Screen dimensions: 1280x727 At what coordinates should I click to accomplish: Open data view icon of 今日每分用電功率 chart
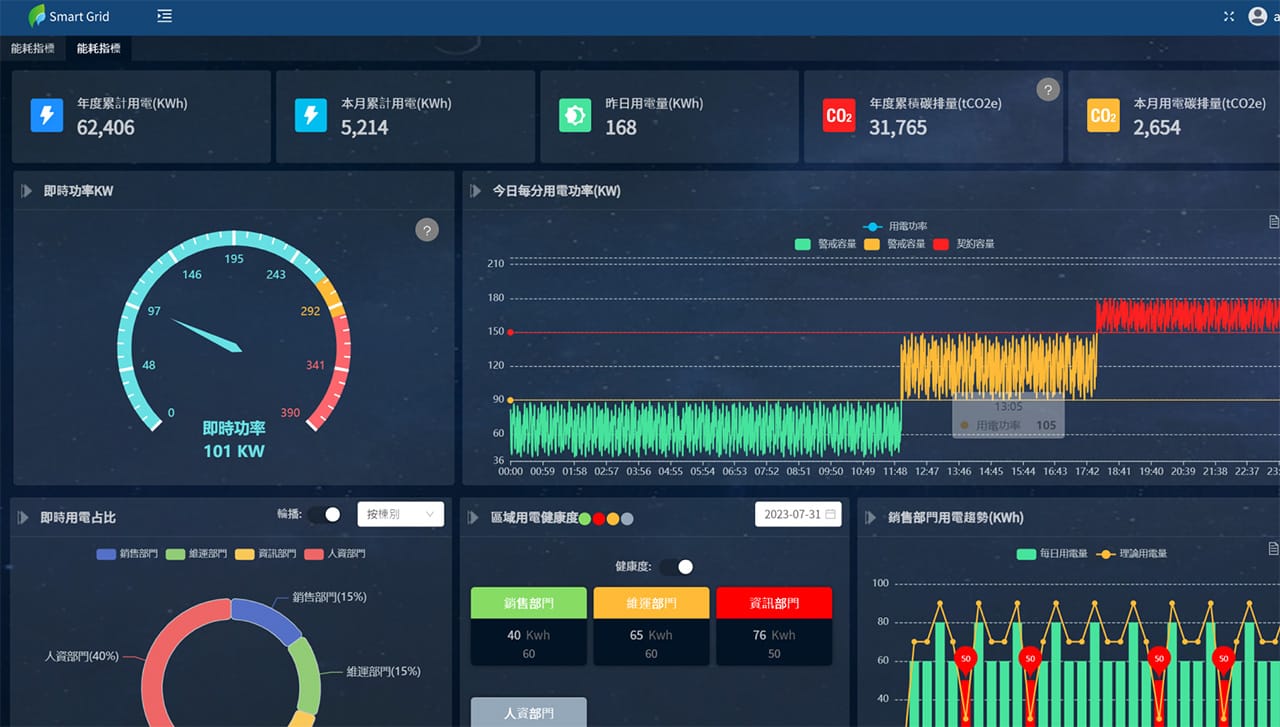1273,222
